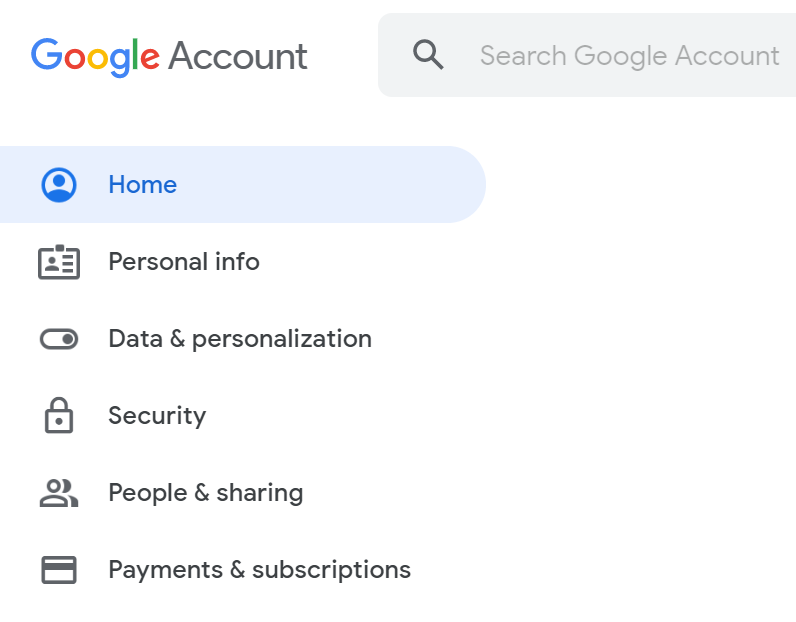Click the Payments credit card icon
Viewport: 796px width, 622px height.
pyautogui.click(x=59, y=570)
